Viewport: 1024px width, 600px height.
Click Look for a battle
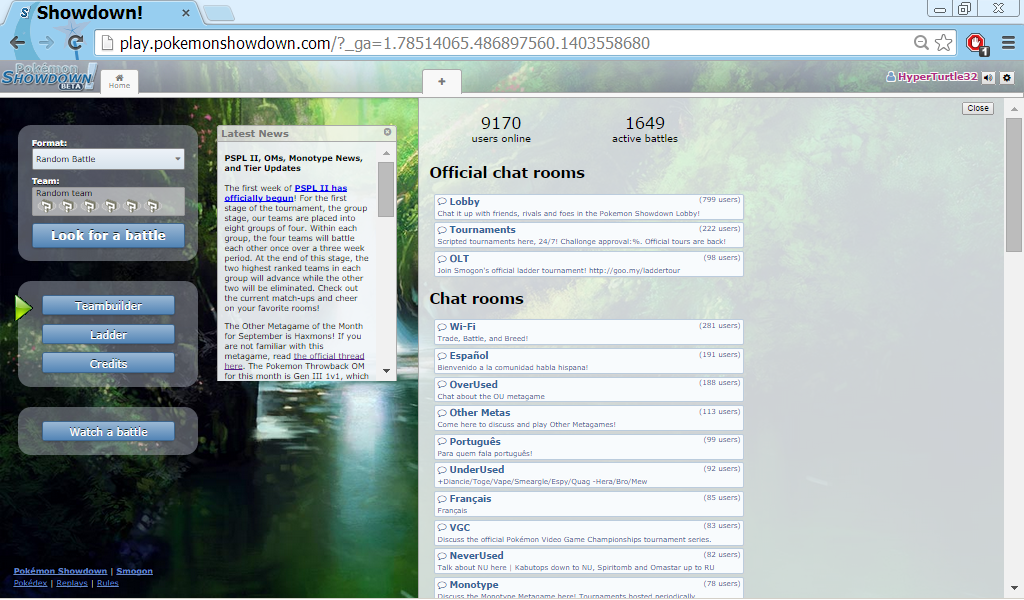point(108,236)
